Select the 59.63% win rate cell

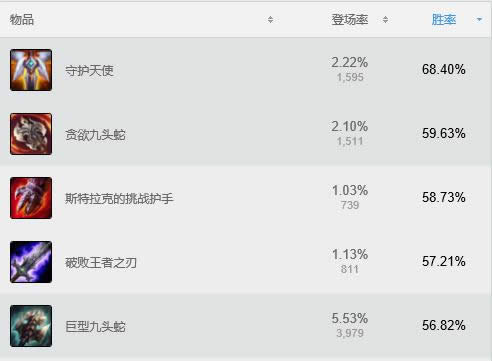[444, 133]
